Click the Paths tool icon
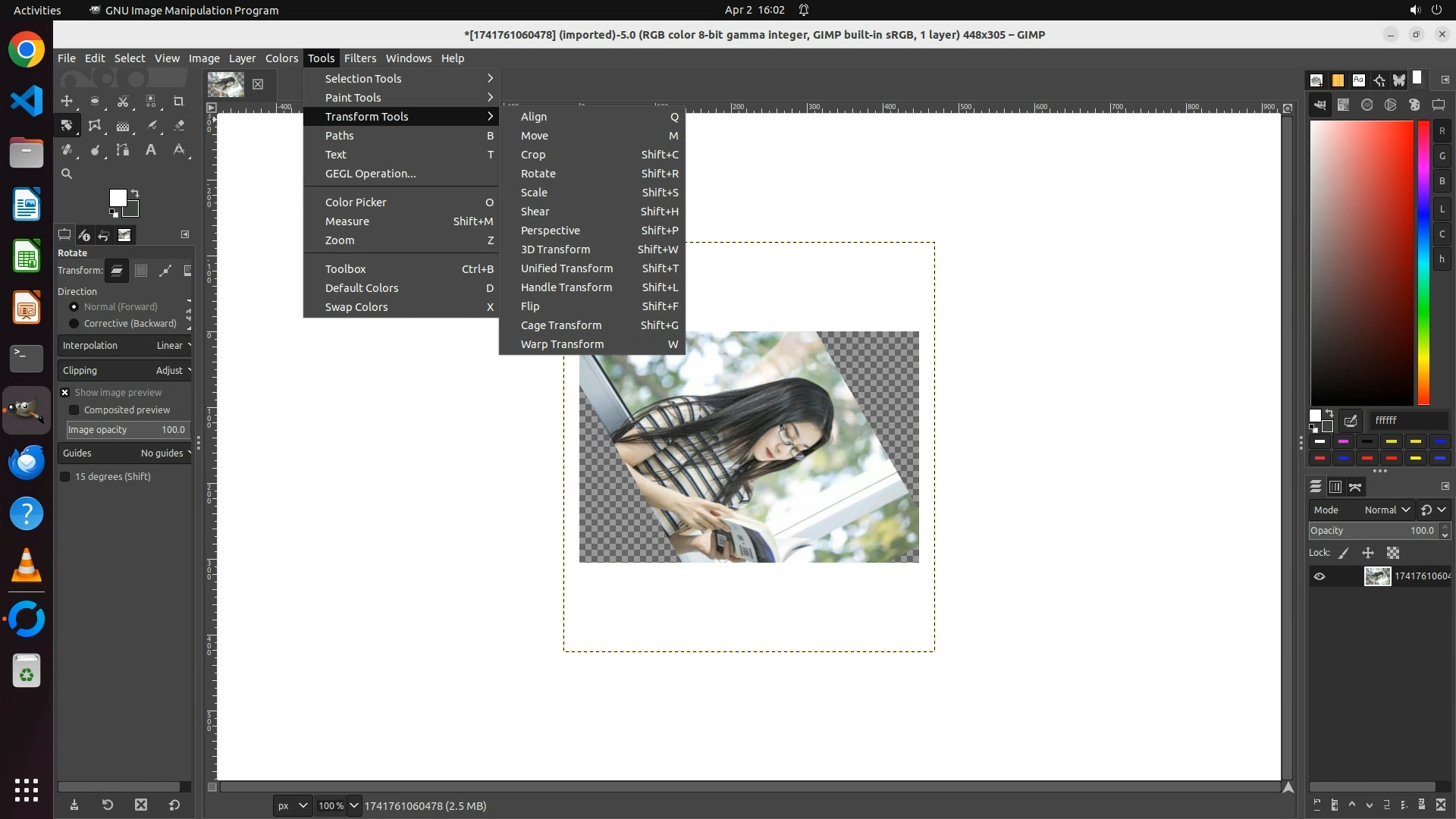 point(123,149)
